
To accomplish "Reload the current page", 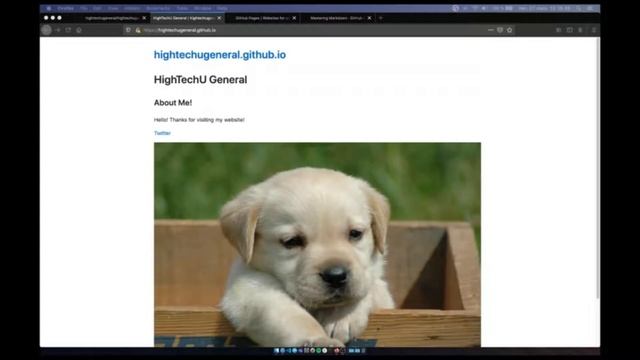I will tap(68, 30).
